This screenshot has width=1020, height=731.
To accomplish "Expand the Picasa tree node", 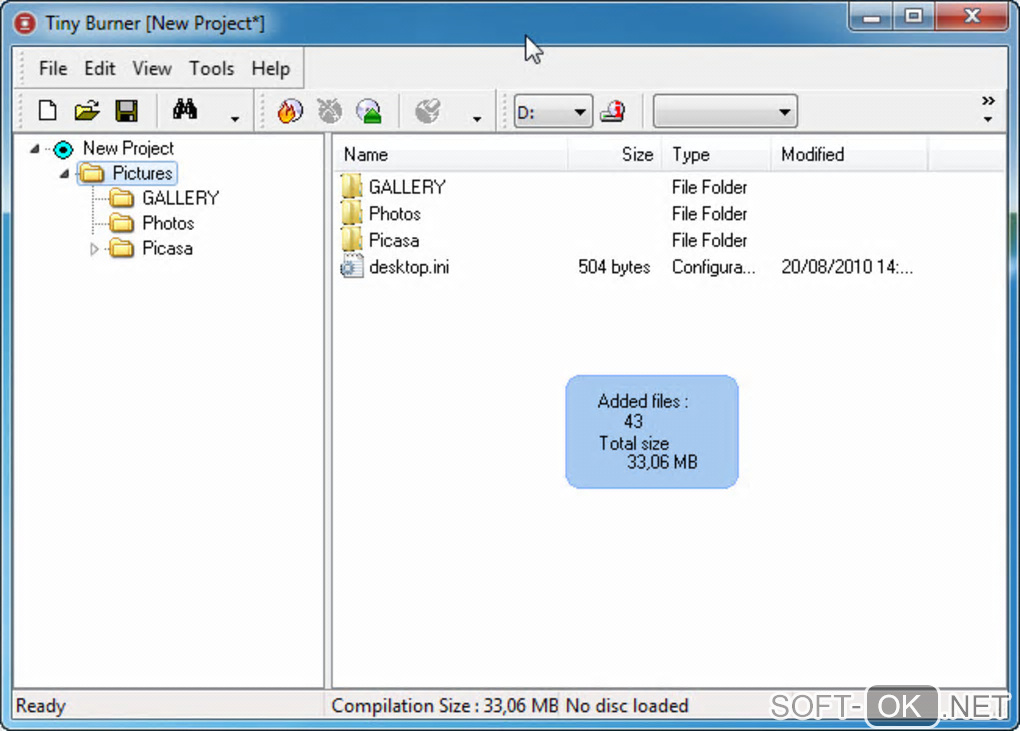I will point(94,248).
